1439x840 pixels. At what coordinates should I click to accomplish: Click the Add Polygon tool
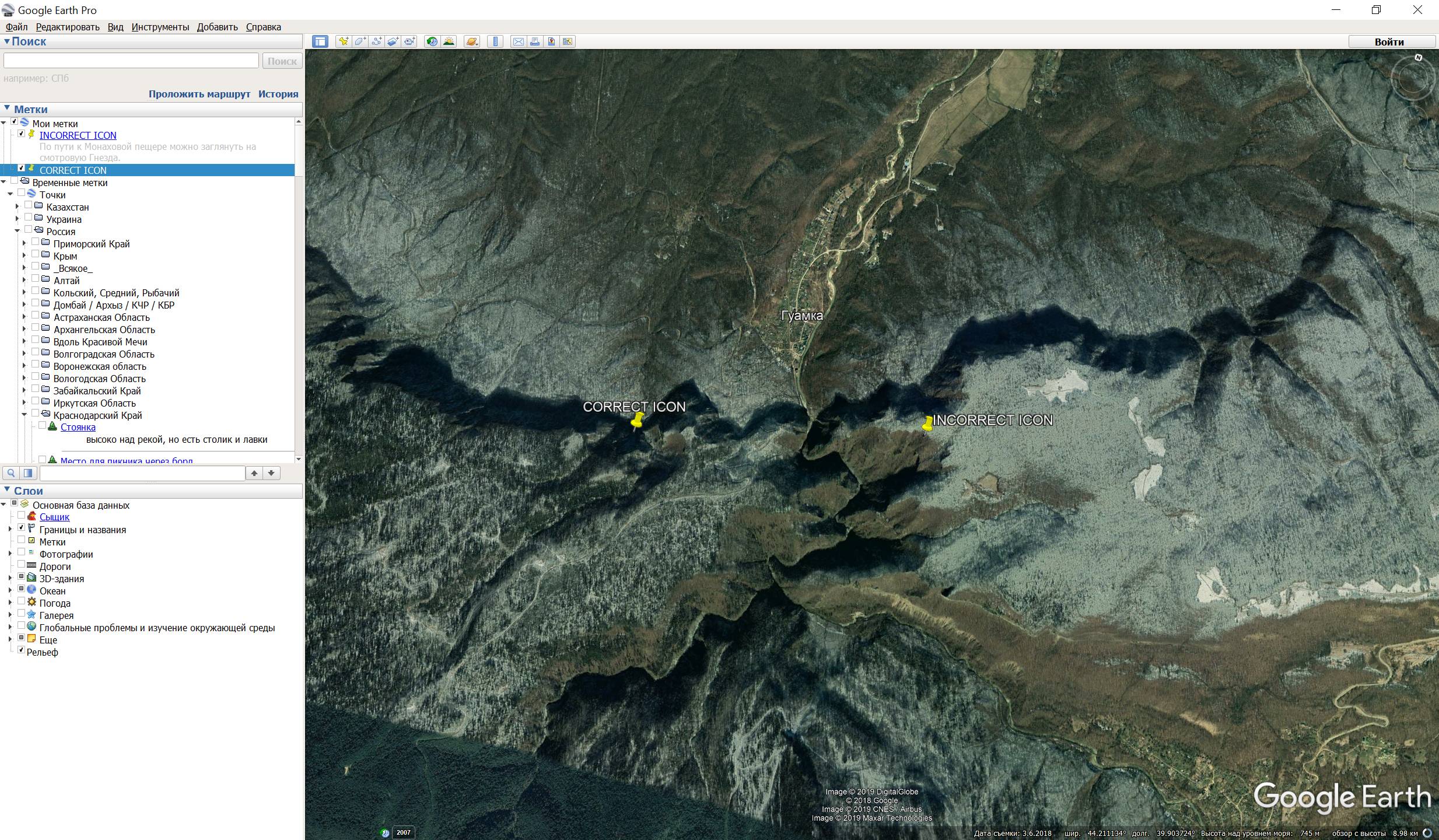(x=360, y=41)
